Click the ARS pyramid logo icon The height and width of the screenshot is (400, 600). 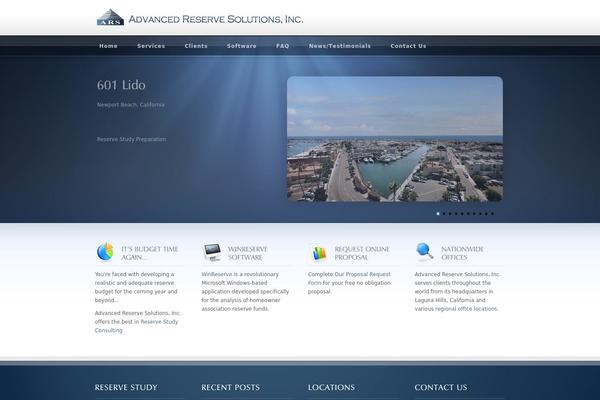point(110,18)
